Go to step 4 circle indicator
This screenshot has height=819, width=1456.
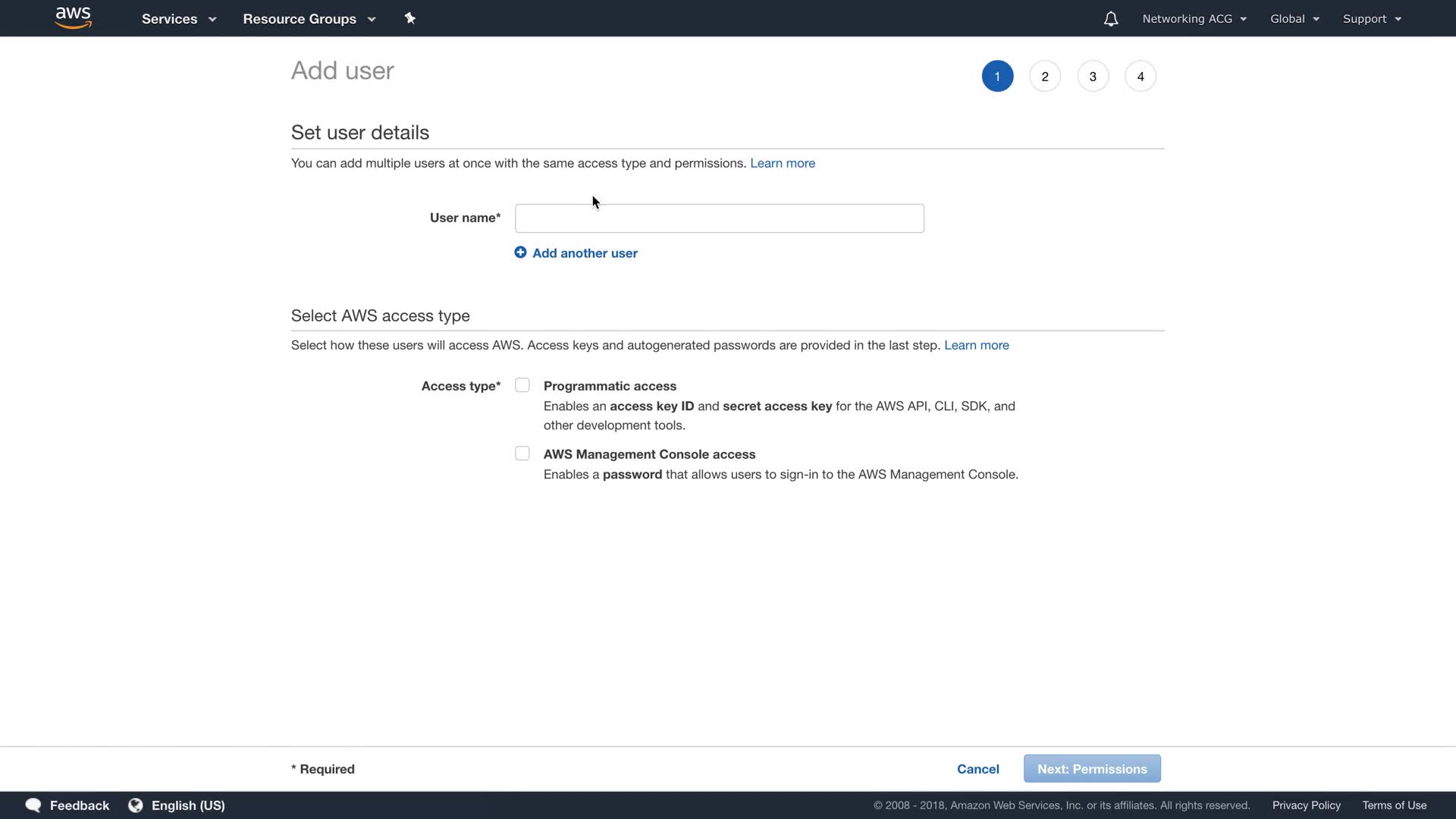click(1141, 77)
